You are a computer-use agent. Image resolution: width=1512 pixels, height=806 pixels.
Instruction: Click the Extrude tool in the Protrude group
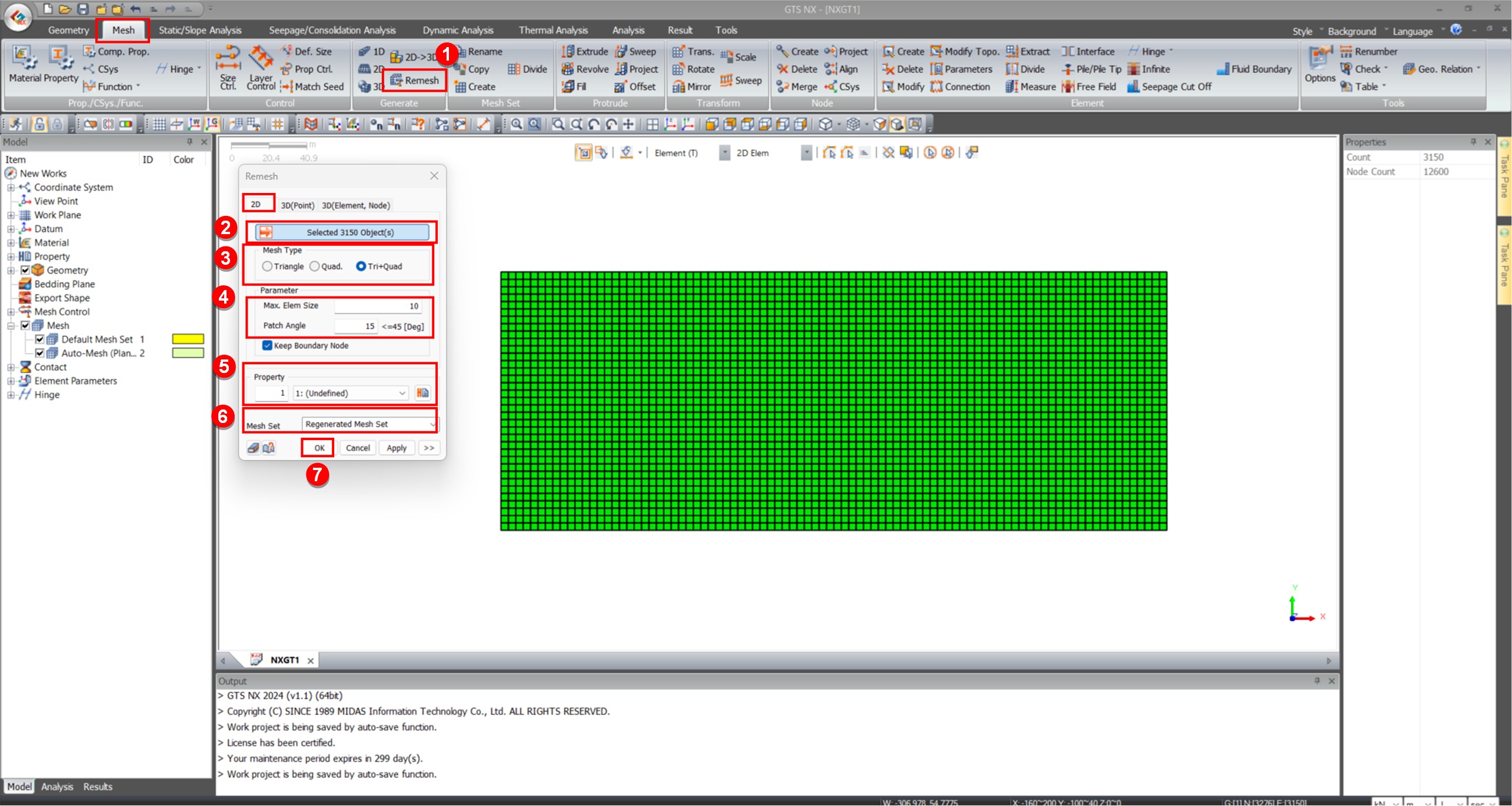(x=585, y=52)
